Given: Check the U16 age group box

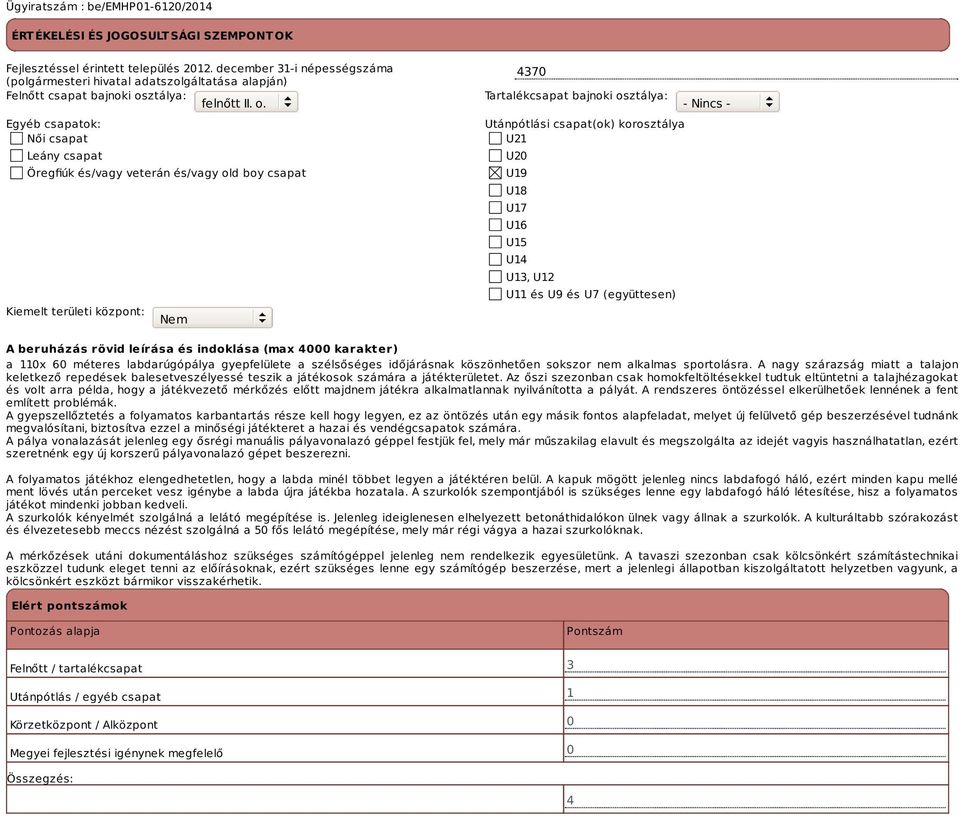Looking at the screenshot, I should tap(495, 225).
